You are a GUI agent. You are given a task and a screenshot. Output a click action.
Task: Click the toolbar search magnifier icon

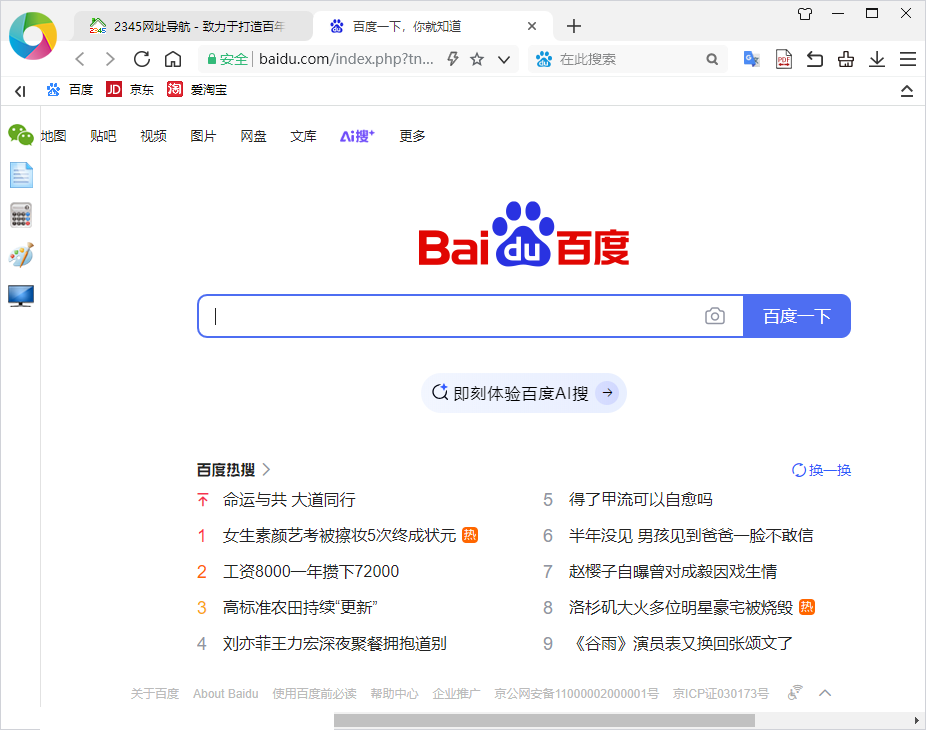pyautogui.click(x=712, y=60)
